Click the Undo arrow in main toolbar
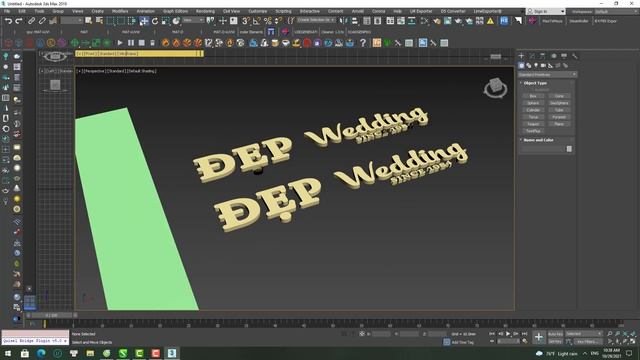Image resolution: width=640 pixels, height=360 pixels. [8, 21]
